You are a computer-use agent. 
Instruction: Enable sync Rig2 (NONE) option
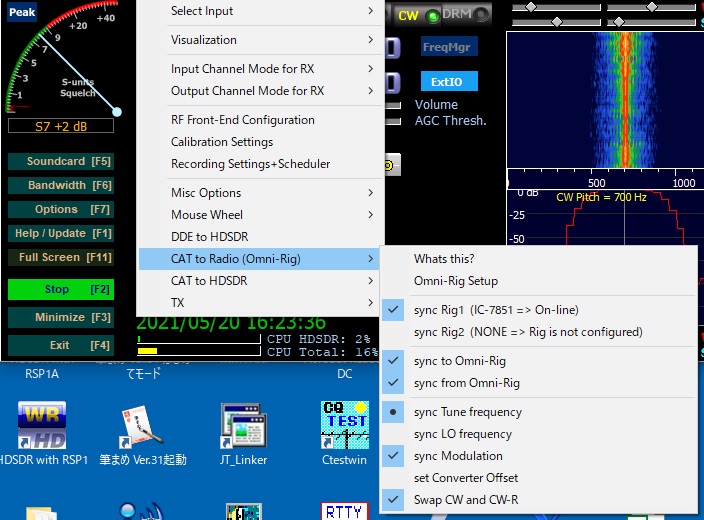click(x=539, y=332)
